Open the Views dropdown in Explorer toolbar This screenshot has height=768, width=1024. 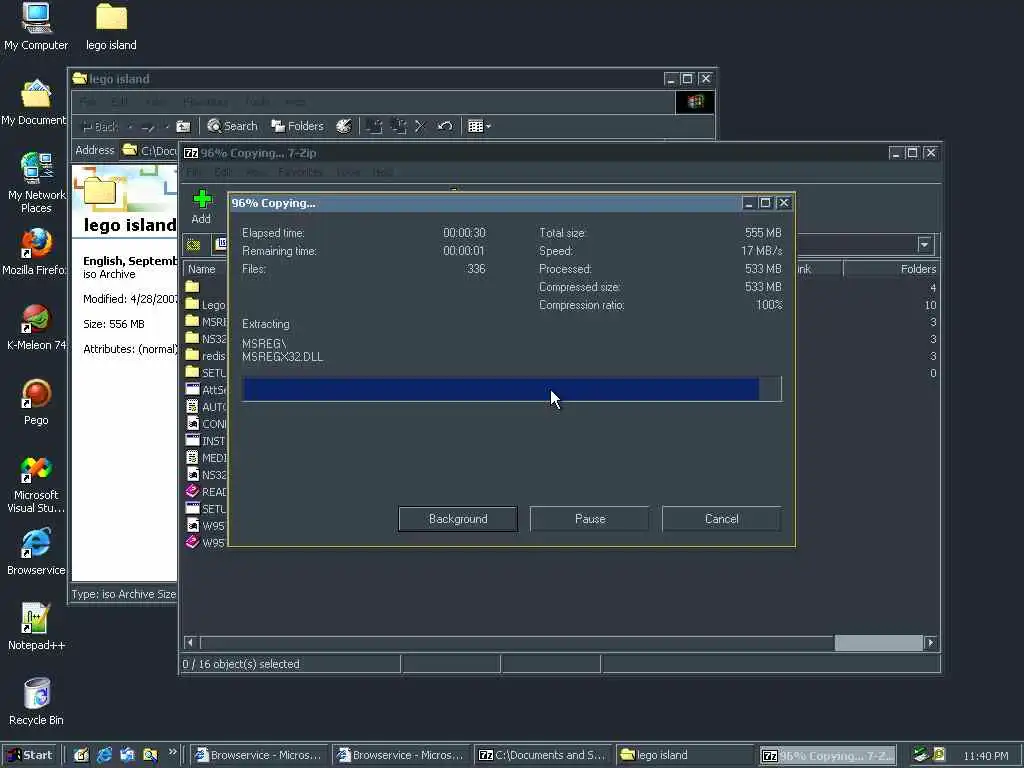479,126
